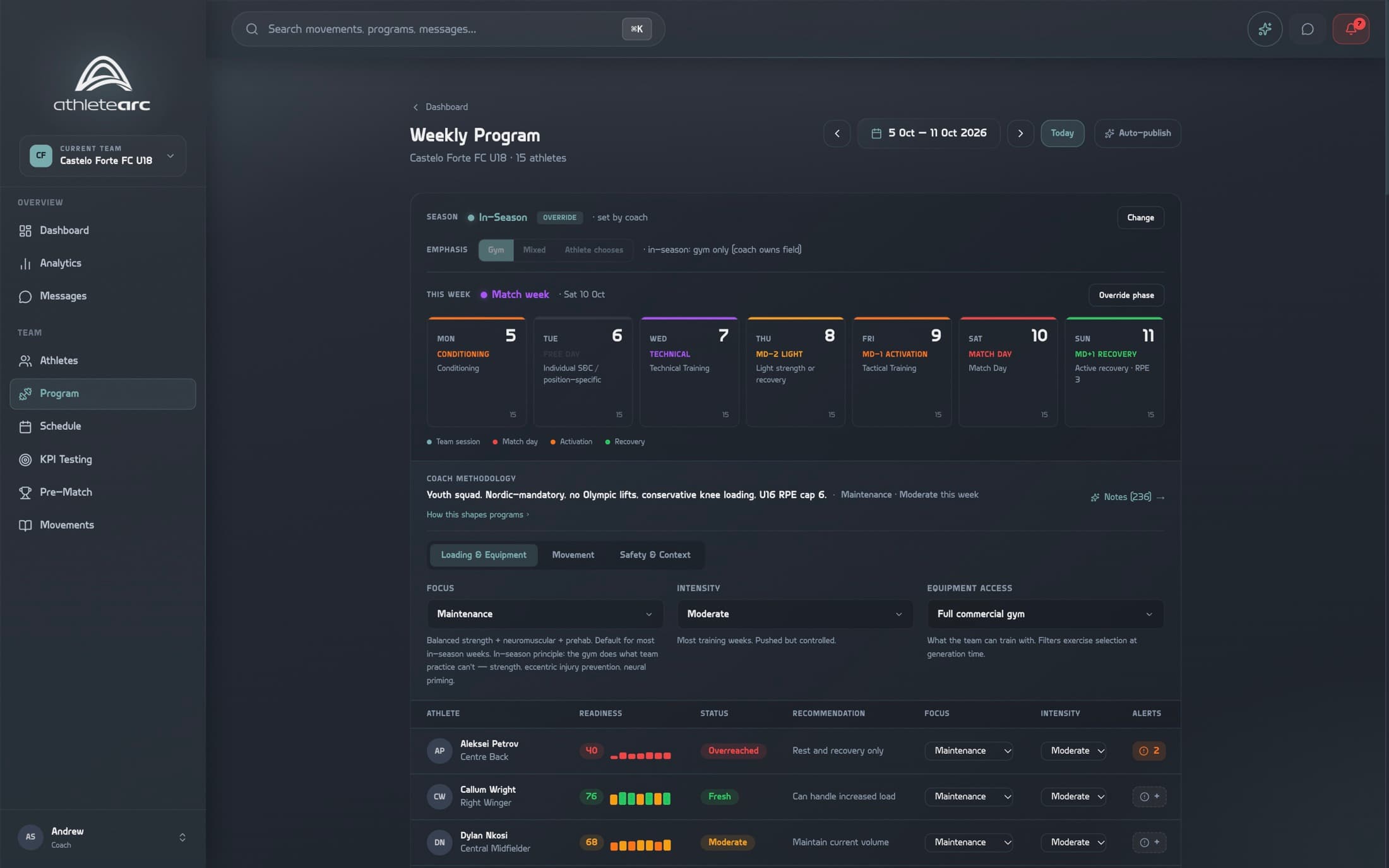Image resolution: width=1389 pixels, height=868 pixels.
Task: Open the team-wide Focus Maintenance dropdown
Action: 544,614
